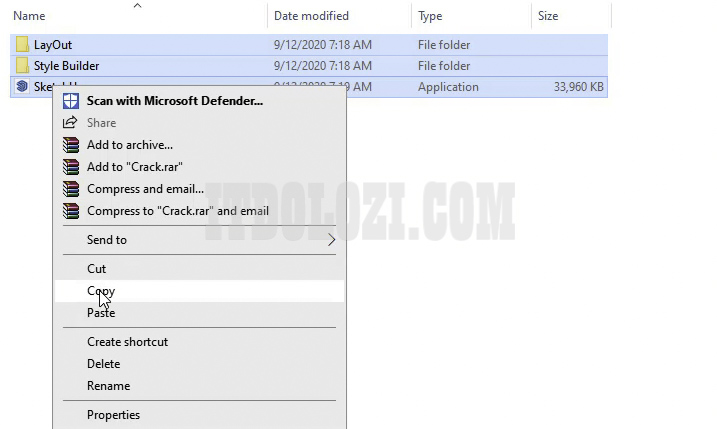Click the WinRAR icon beside Add to archive

tap(71, 145)
